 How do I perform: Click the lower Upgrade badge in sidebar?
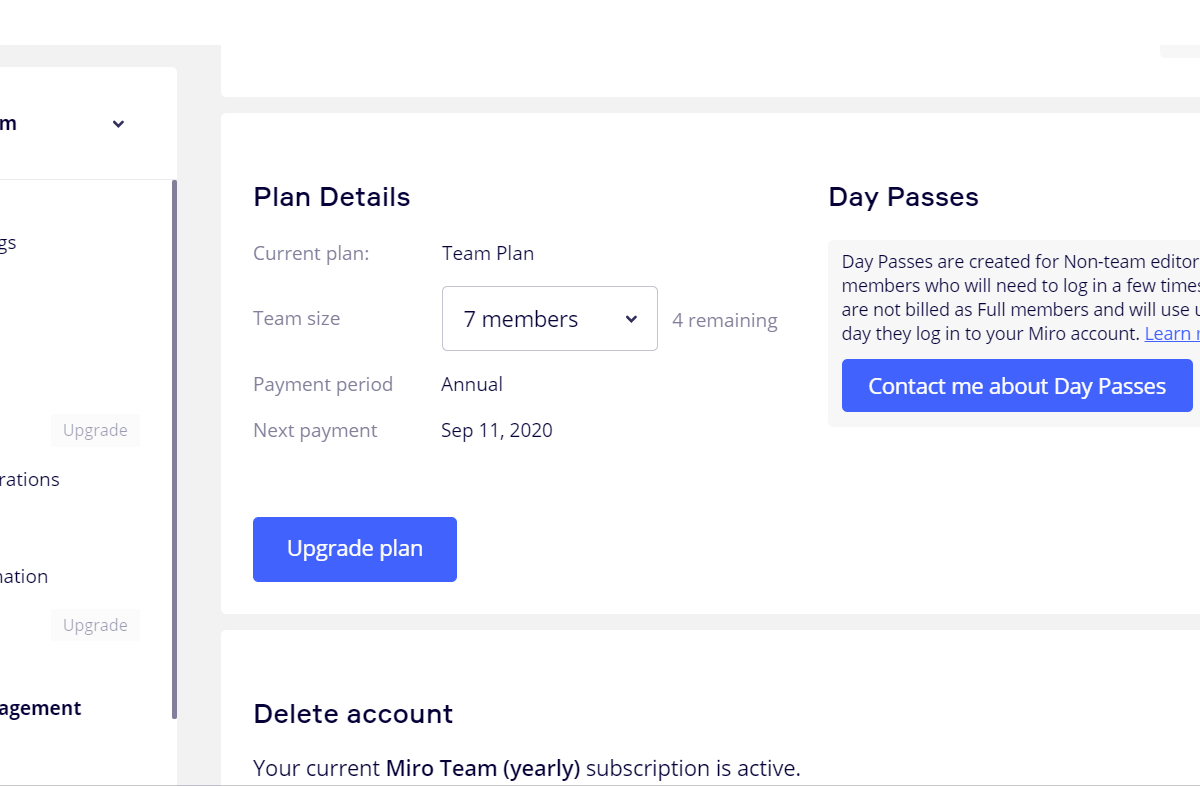click(95, 625)
